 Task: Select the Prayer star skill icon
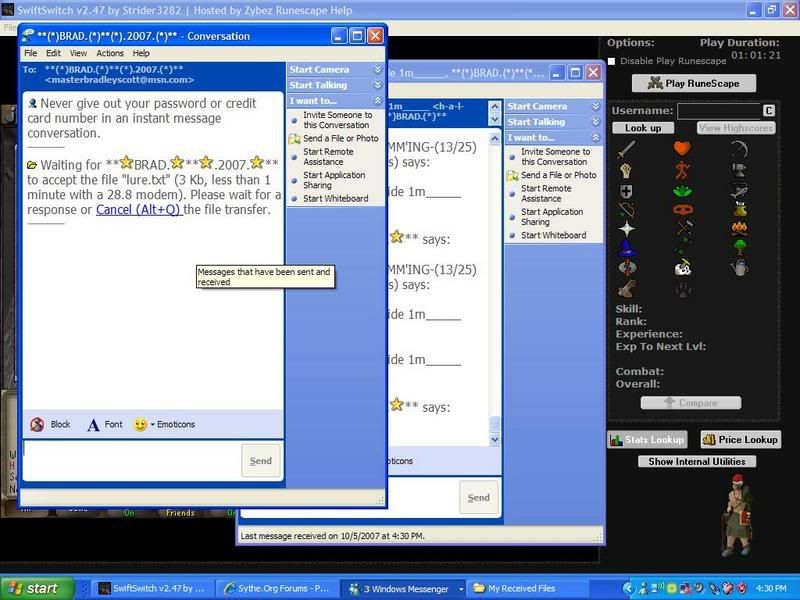coord(627,229)
